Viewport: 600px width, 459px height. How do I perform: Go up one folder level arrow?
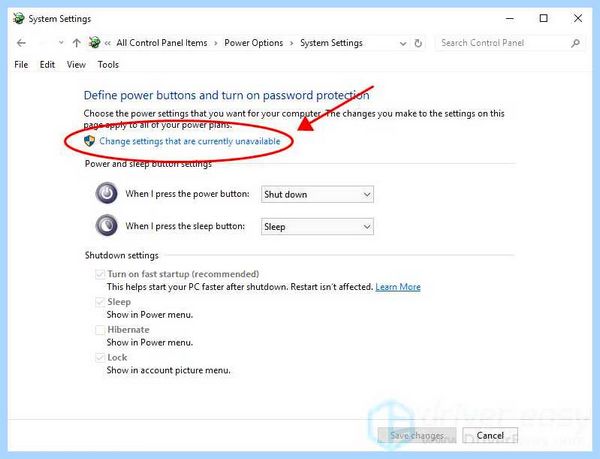click(x=77, y=43)
